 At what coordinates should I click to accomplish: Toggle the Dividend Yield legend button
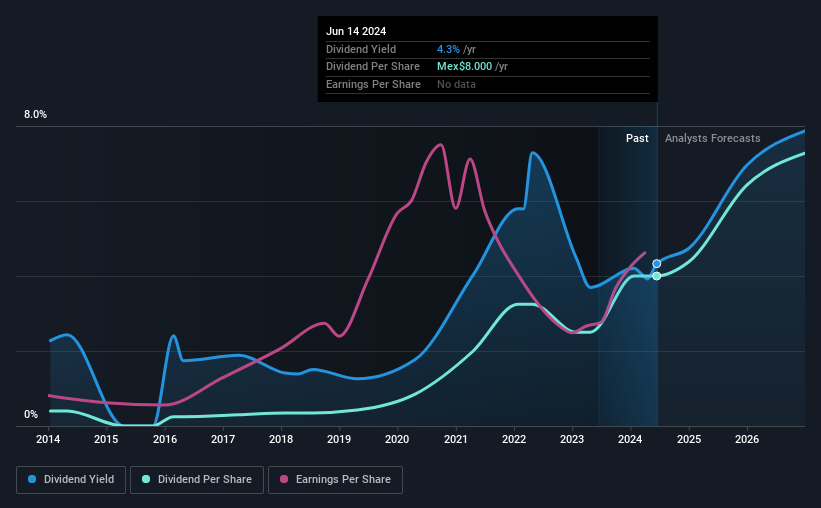pos(71,480)
